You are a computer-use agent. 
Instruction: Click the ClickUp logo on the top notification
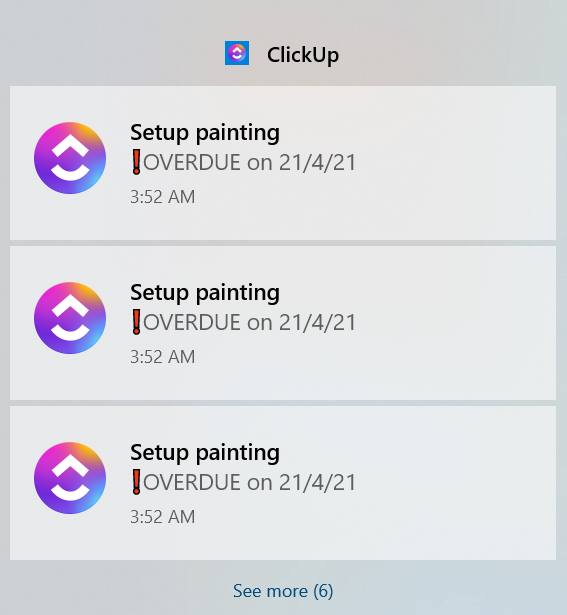pyautogui.click(x=70, y=158)
